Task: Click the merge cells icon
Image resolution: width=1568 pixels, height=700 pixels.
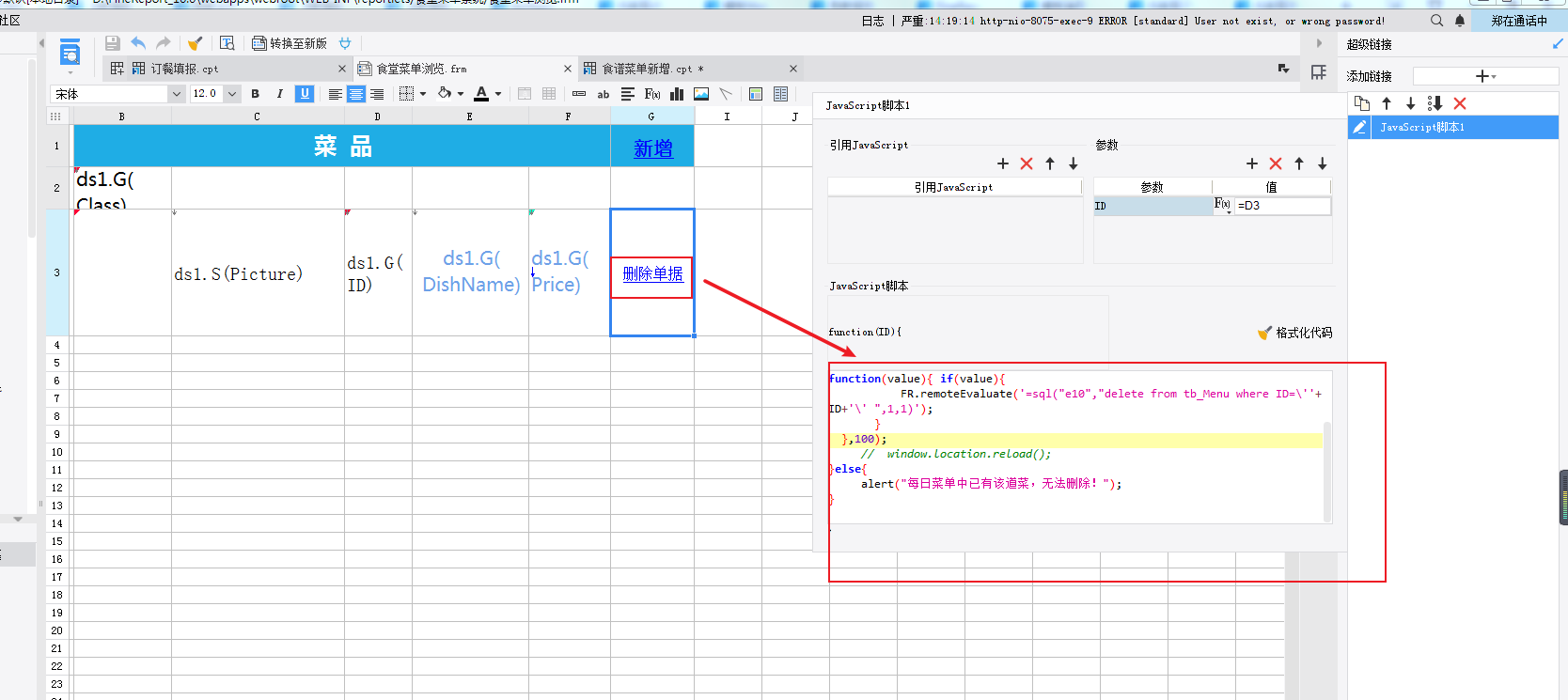Action: pos(525,94)
